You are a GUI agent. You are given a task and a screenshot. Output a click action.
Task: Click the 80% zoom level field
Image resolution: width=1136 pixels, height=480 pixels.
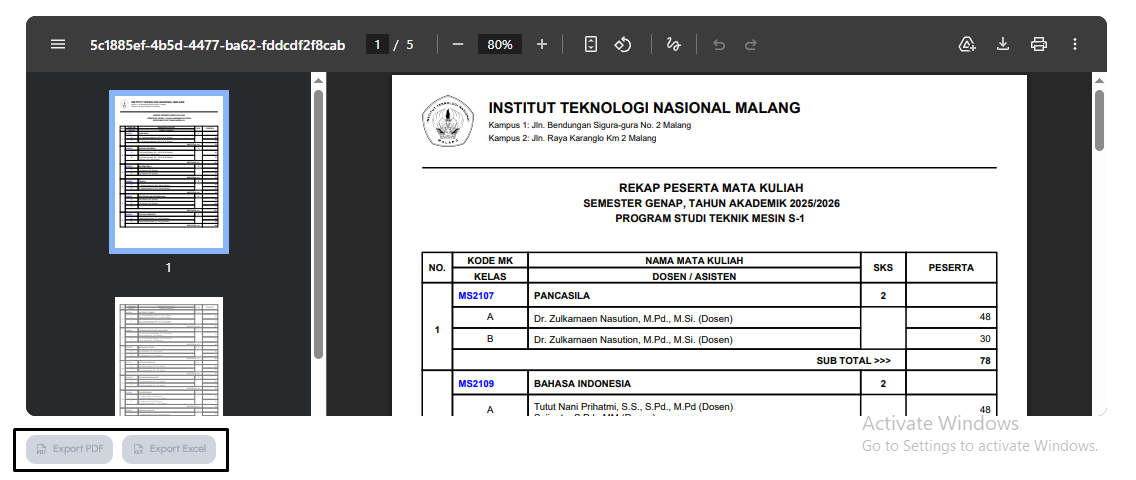click(500, 44)
